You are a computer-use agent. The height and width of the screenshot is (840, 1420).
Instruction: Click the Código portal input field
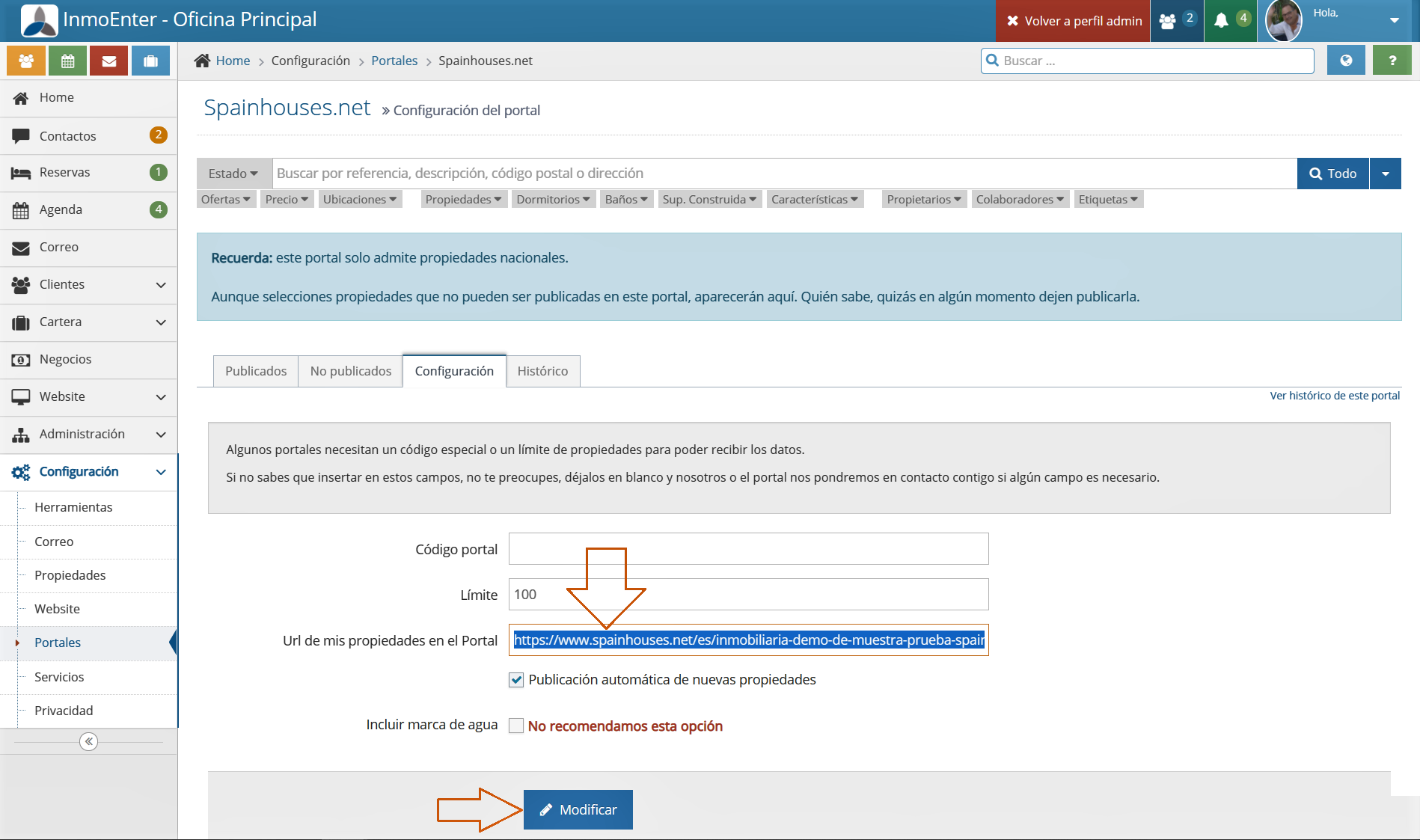click(x=749, y=549)
